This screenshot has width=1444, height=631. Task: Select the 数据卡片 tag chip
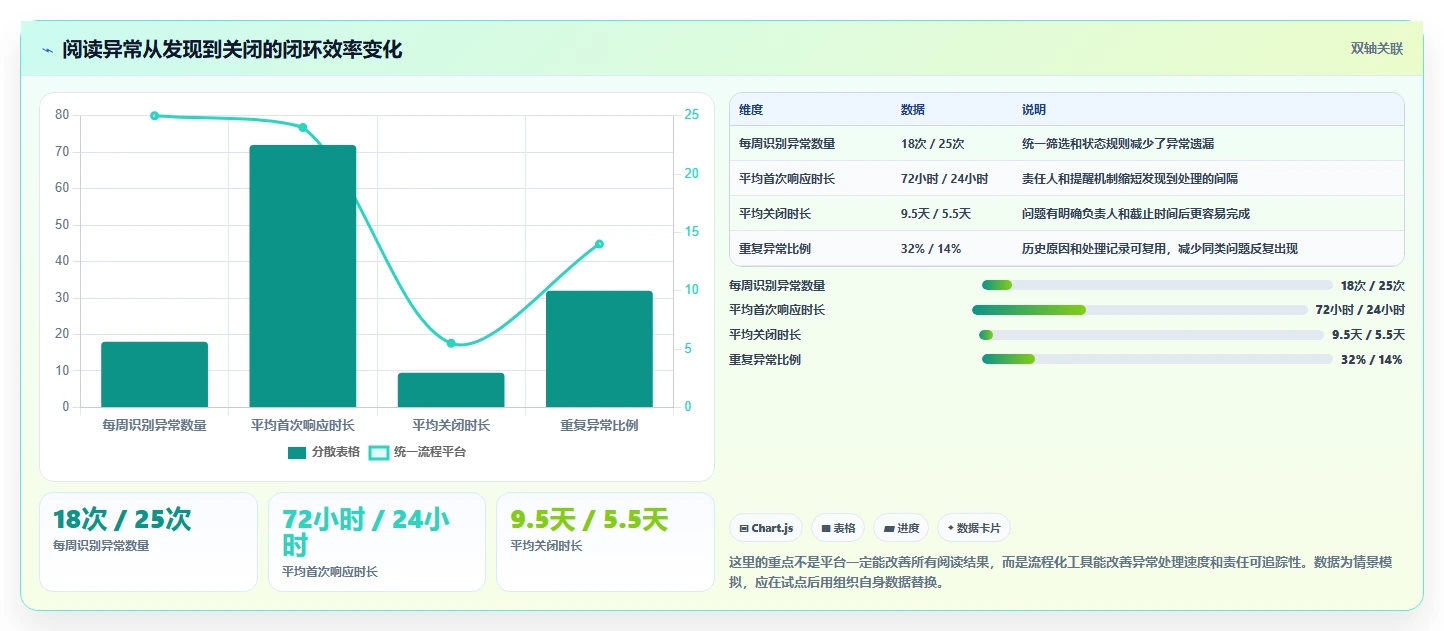click(974, 528)
